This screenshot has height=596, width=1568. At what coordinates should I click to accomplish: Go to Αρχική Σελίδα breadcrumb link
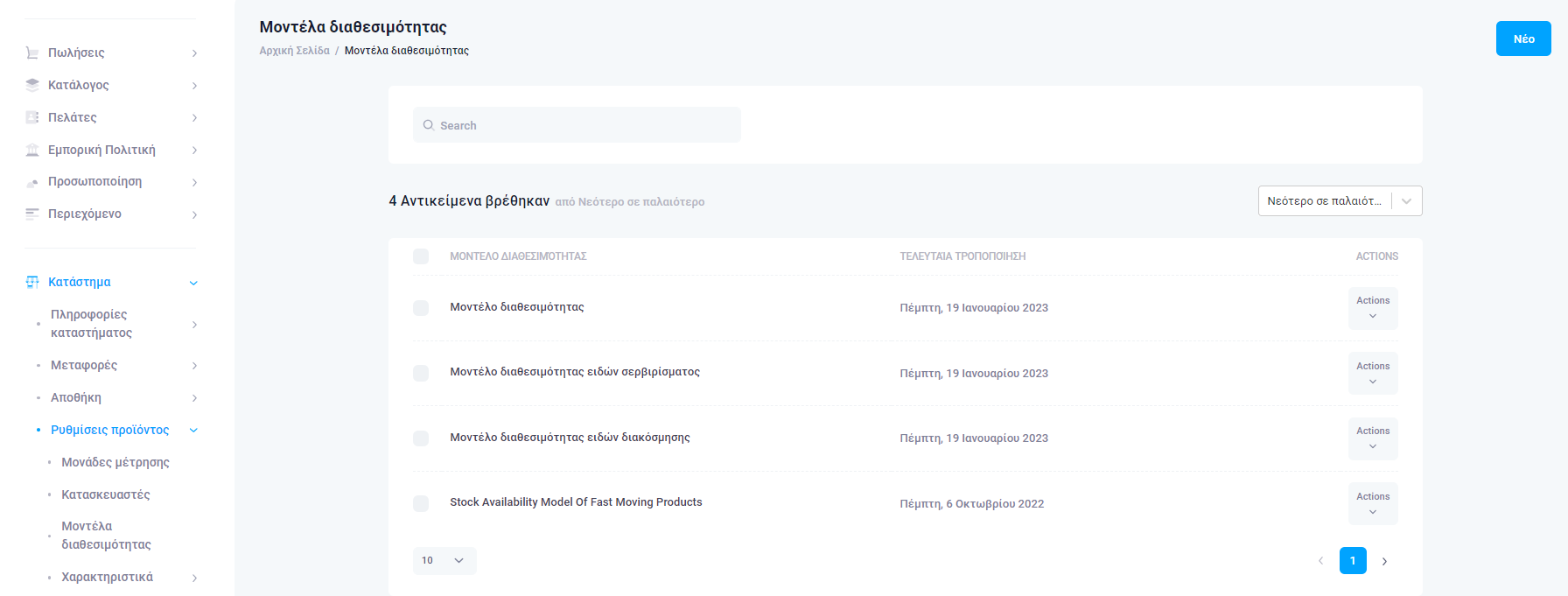[x=294, y=51]
